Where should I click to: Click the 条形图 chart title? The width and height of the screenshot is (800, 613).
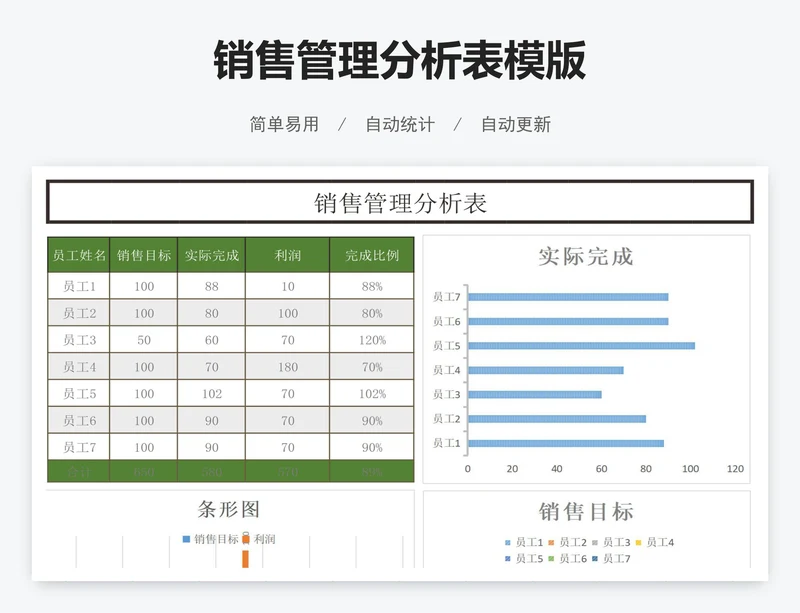(229, 509)
